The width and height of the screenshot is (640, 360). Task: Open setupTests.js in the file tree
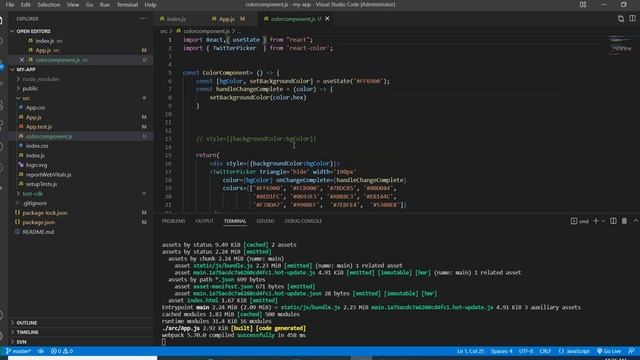42,184
